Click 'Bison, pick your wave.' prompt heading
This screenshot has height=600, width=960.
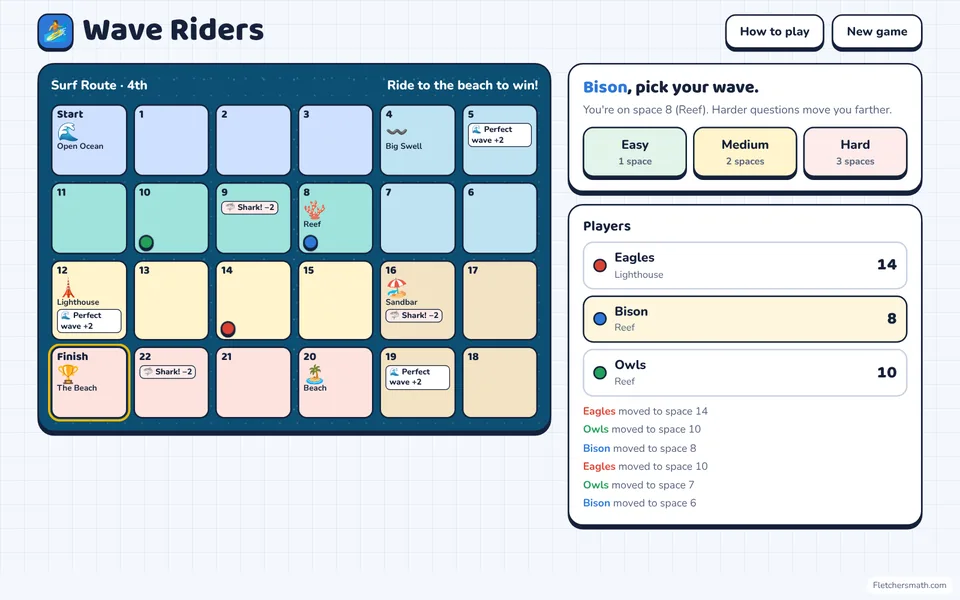click(x=670, y=88)
